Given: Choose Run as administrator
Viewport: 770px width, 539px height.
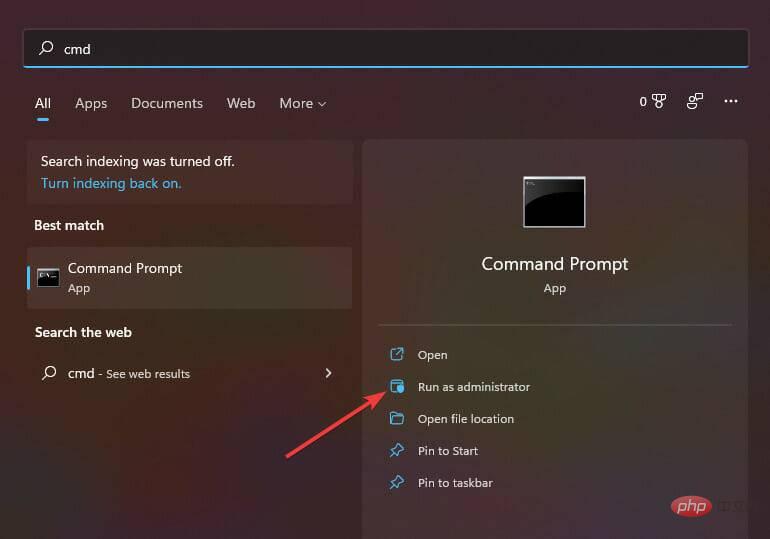Looking at the screenshot, I should point(474,387).
